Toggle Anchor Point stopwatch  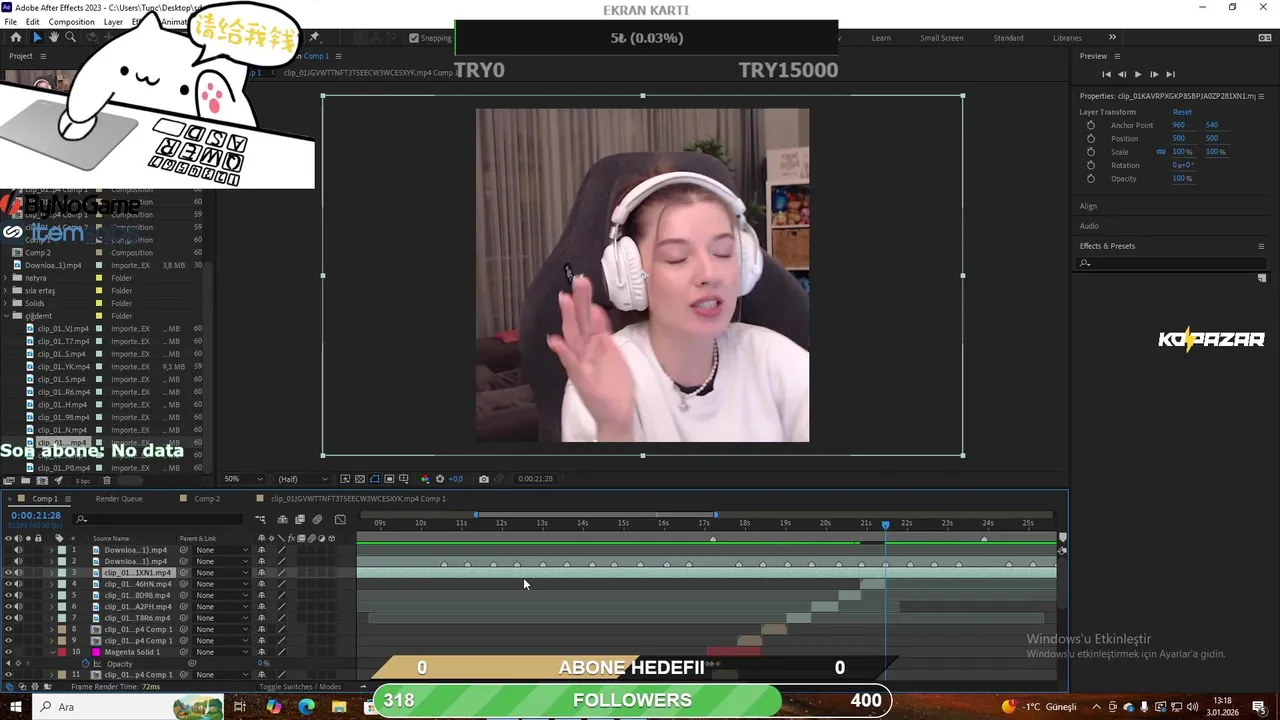tap(1091, 125)
